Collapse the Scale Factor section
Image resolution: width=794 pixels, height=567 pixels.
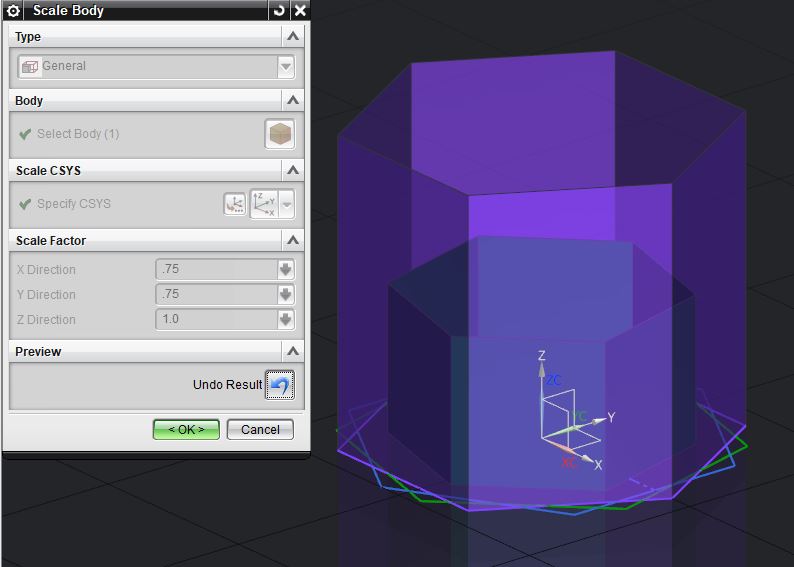(x=293, y=240)
